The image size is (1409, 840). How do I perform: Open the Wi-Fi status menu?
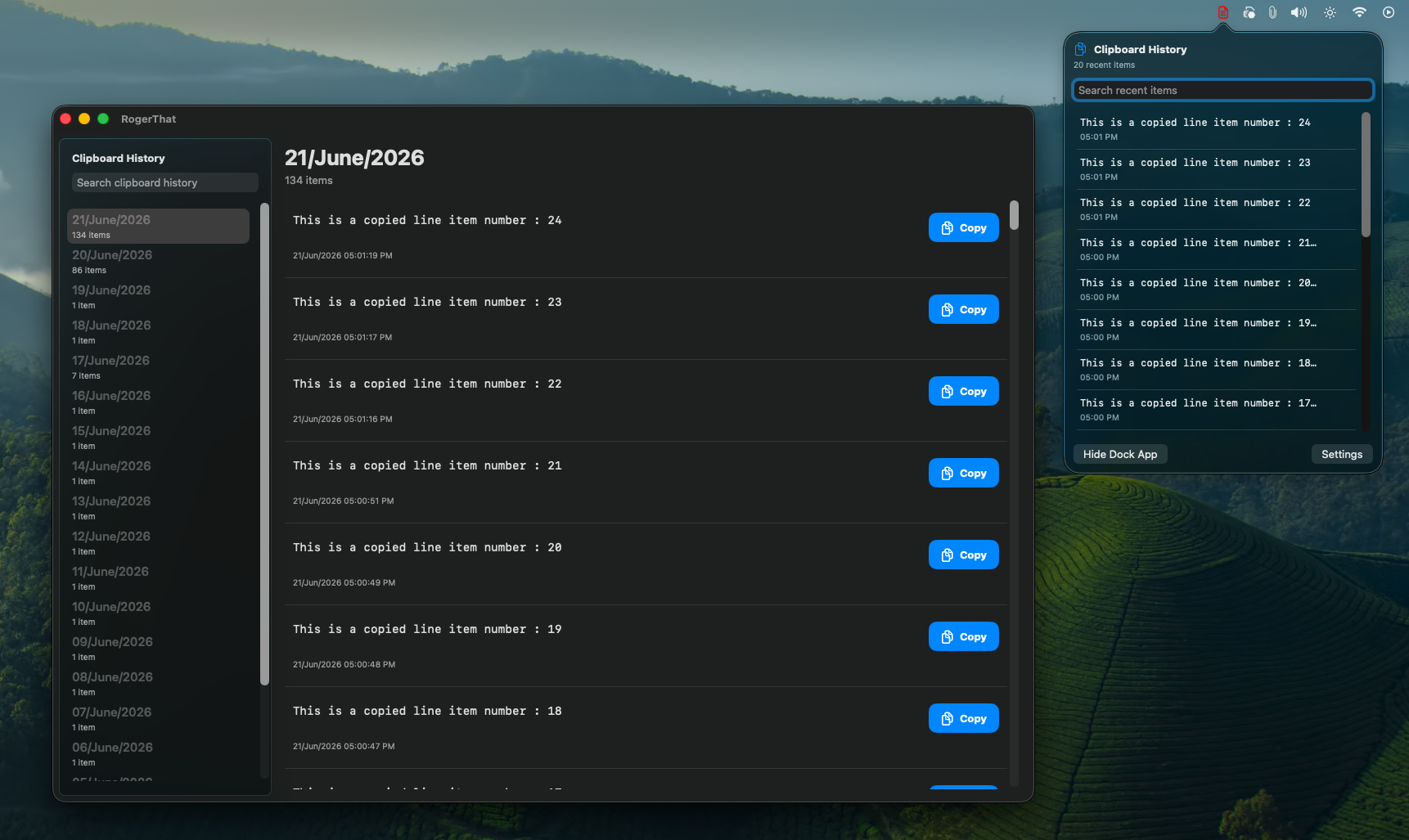tap(1359, 12)
